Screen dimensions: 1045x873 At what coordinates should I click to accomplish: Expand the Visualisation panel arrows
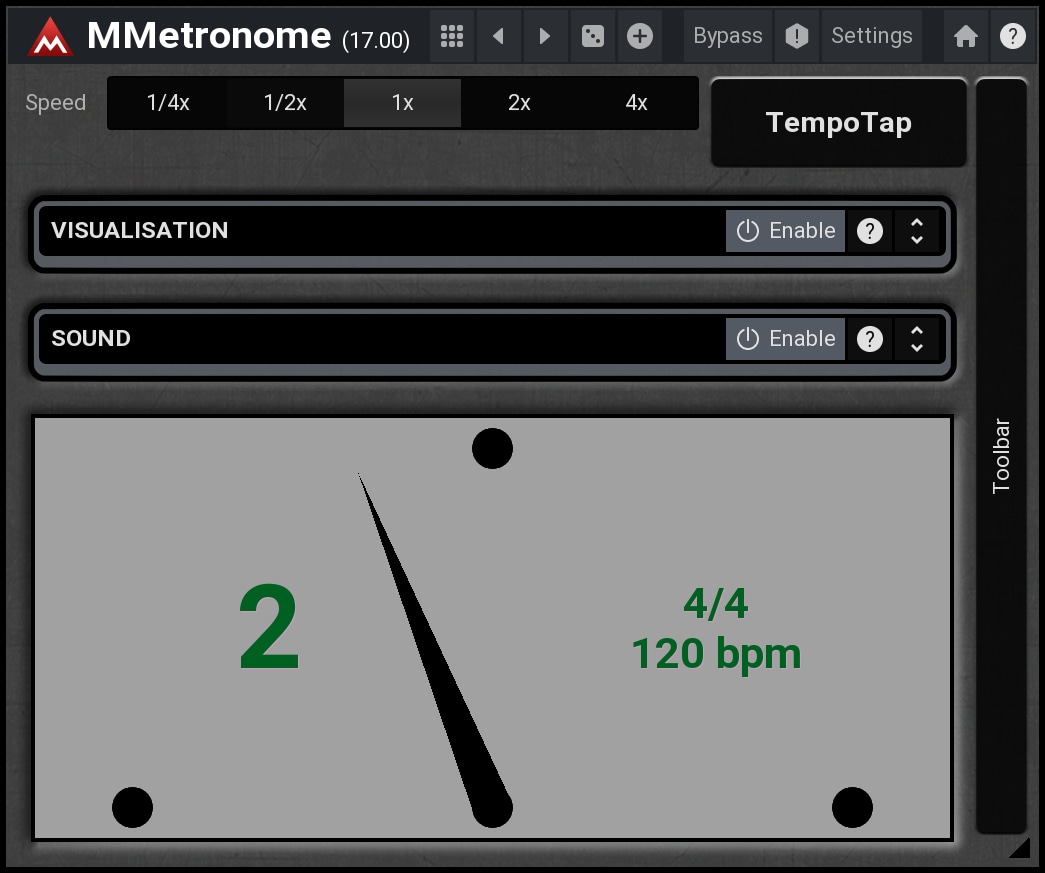pyautogui.click(x=917, y=231)
